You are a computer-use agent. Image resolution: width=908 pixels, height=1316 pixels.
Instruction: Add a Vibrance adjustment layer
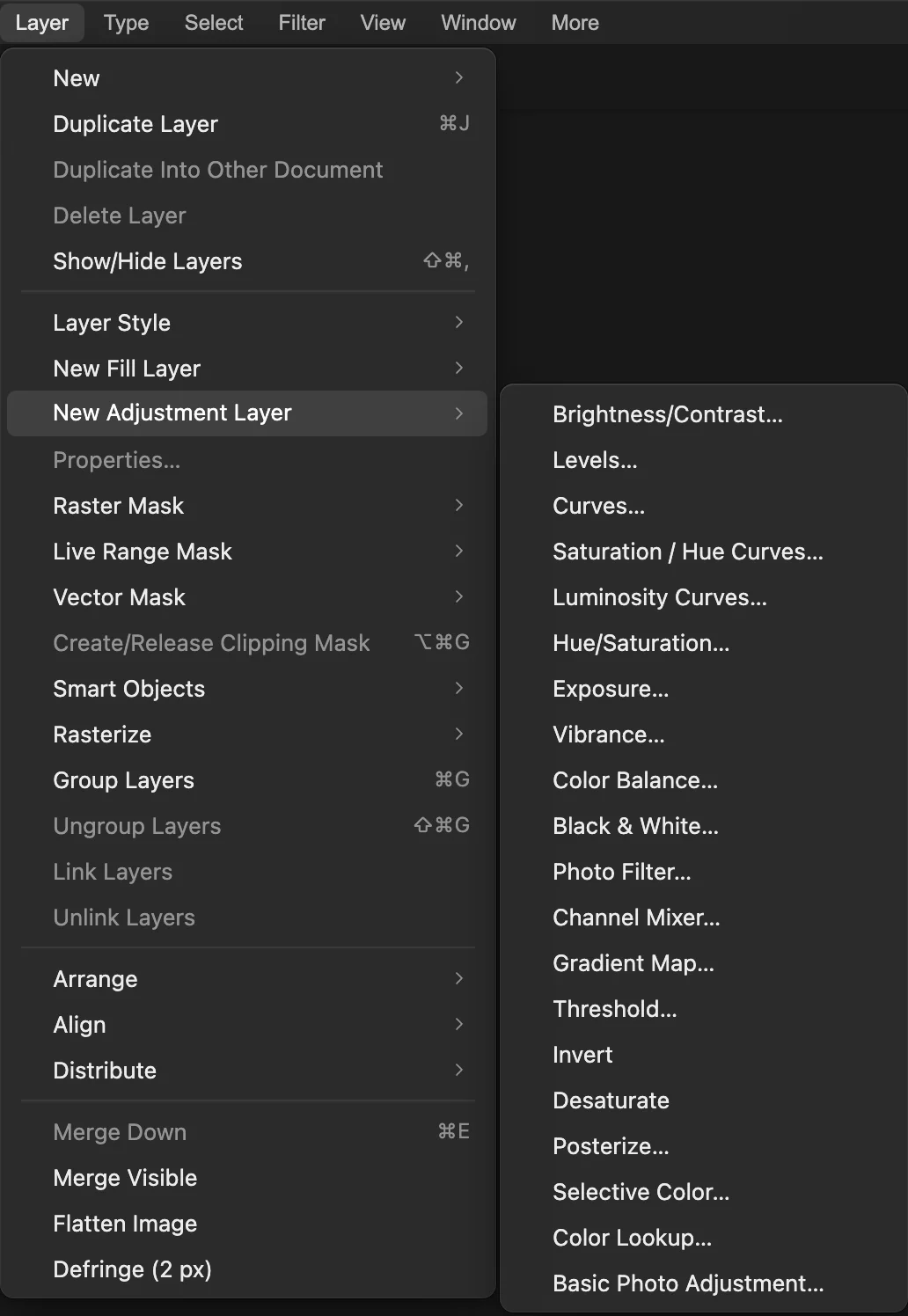pyautogui.click(x=704, y=735)
